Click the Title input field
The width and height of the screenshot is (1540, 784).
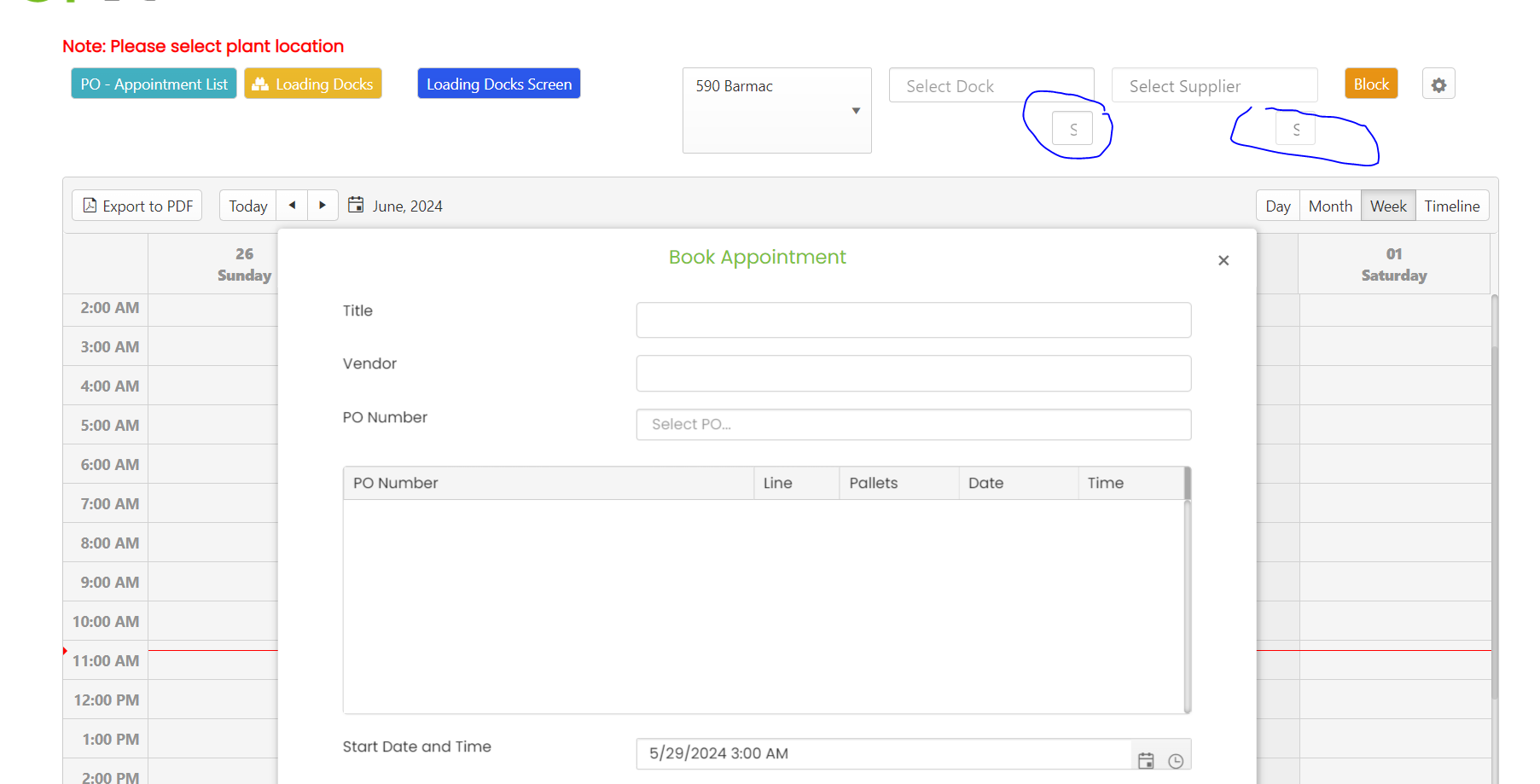point(913,320)
